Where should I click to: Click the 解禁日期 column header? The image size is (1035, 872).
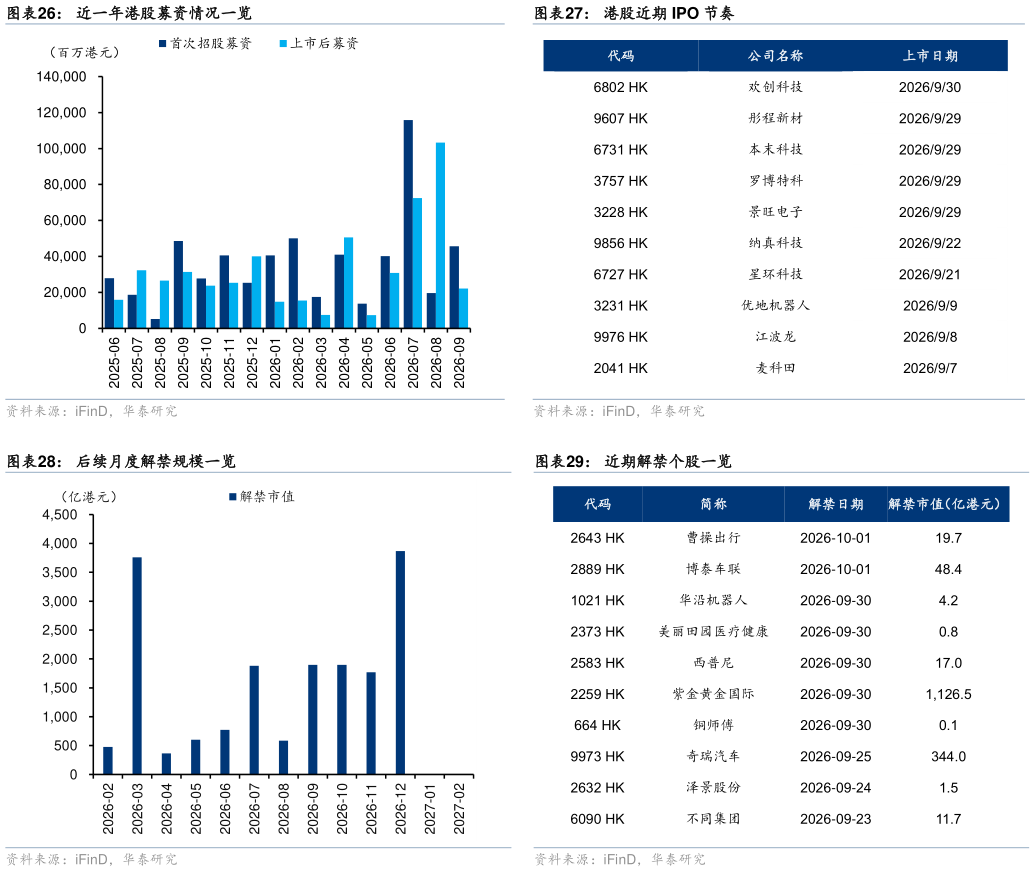click(x=836, y=504)
